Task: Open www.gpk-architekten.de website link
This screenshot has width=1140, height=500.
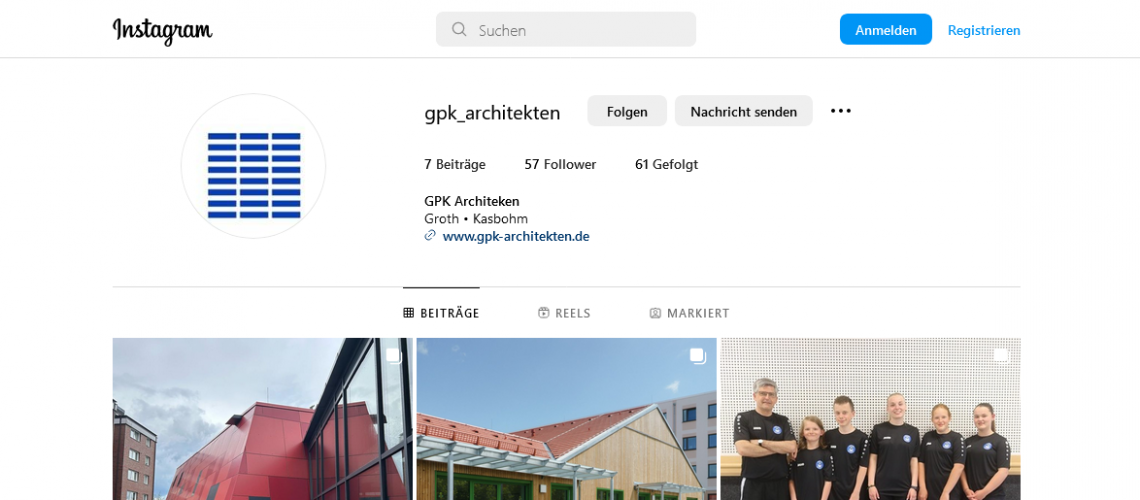Action: click(515, 236)
